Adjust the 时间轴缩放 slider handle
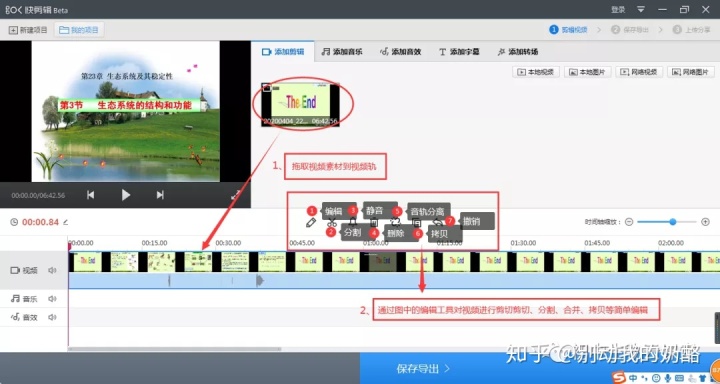 (673, 222)
